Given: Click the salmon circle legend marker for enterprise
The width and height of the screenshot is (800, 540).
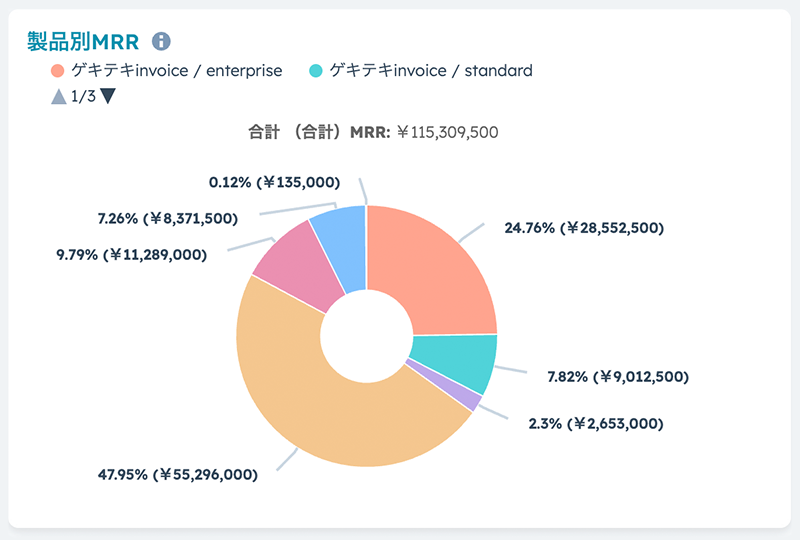Looking at the screenshot, I should coord(58,71).
